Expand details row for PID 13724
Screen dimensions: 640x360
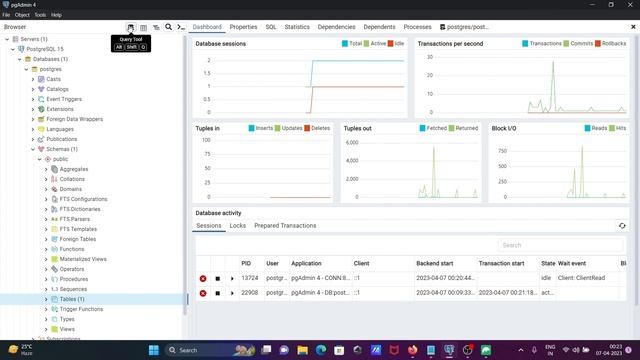tap(232, 278)
